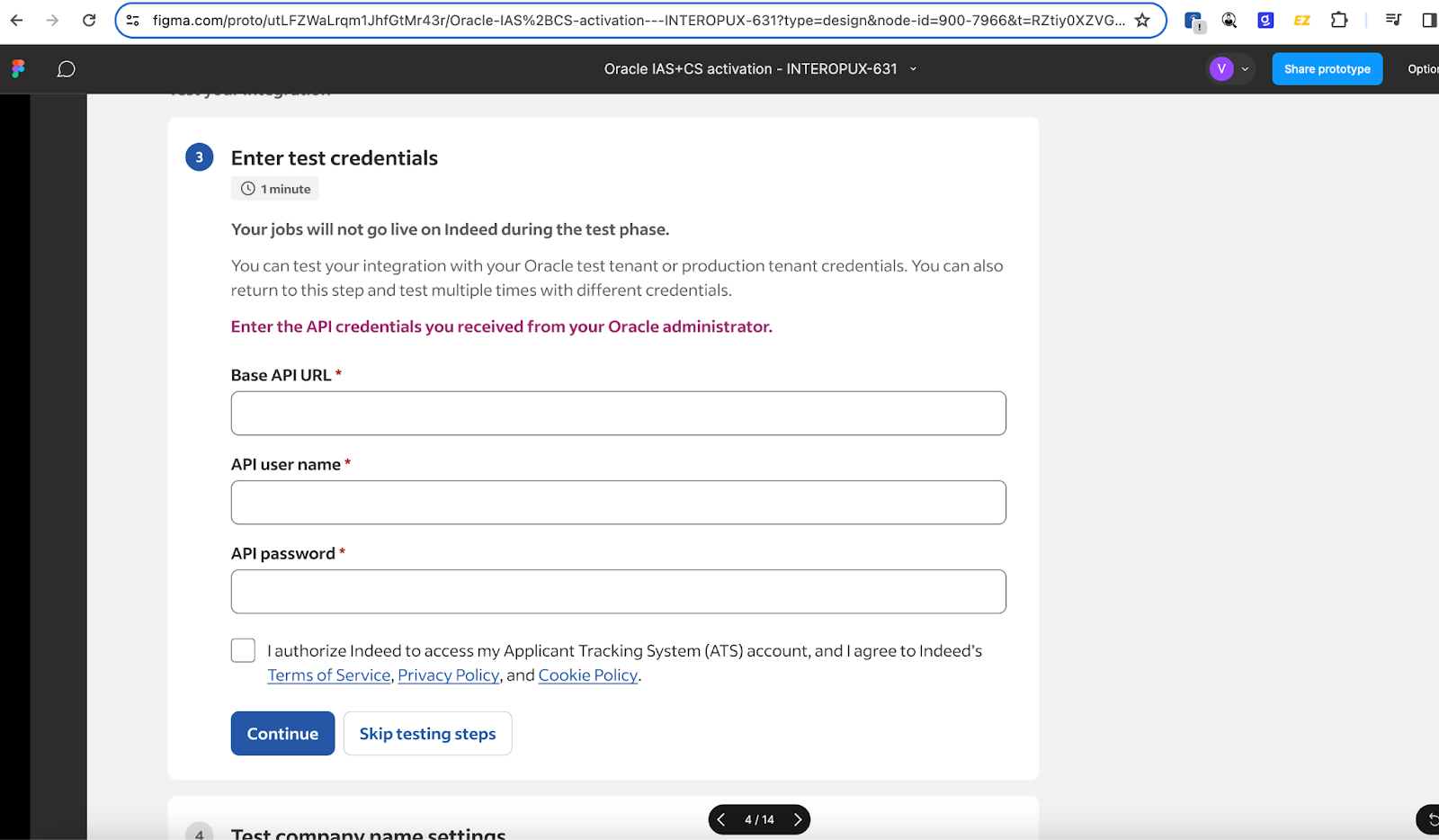The image size is (1439, 840).
Task: Open the Terms of Service link
Action: point(328,675)
